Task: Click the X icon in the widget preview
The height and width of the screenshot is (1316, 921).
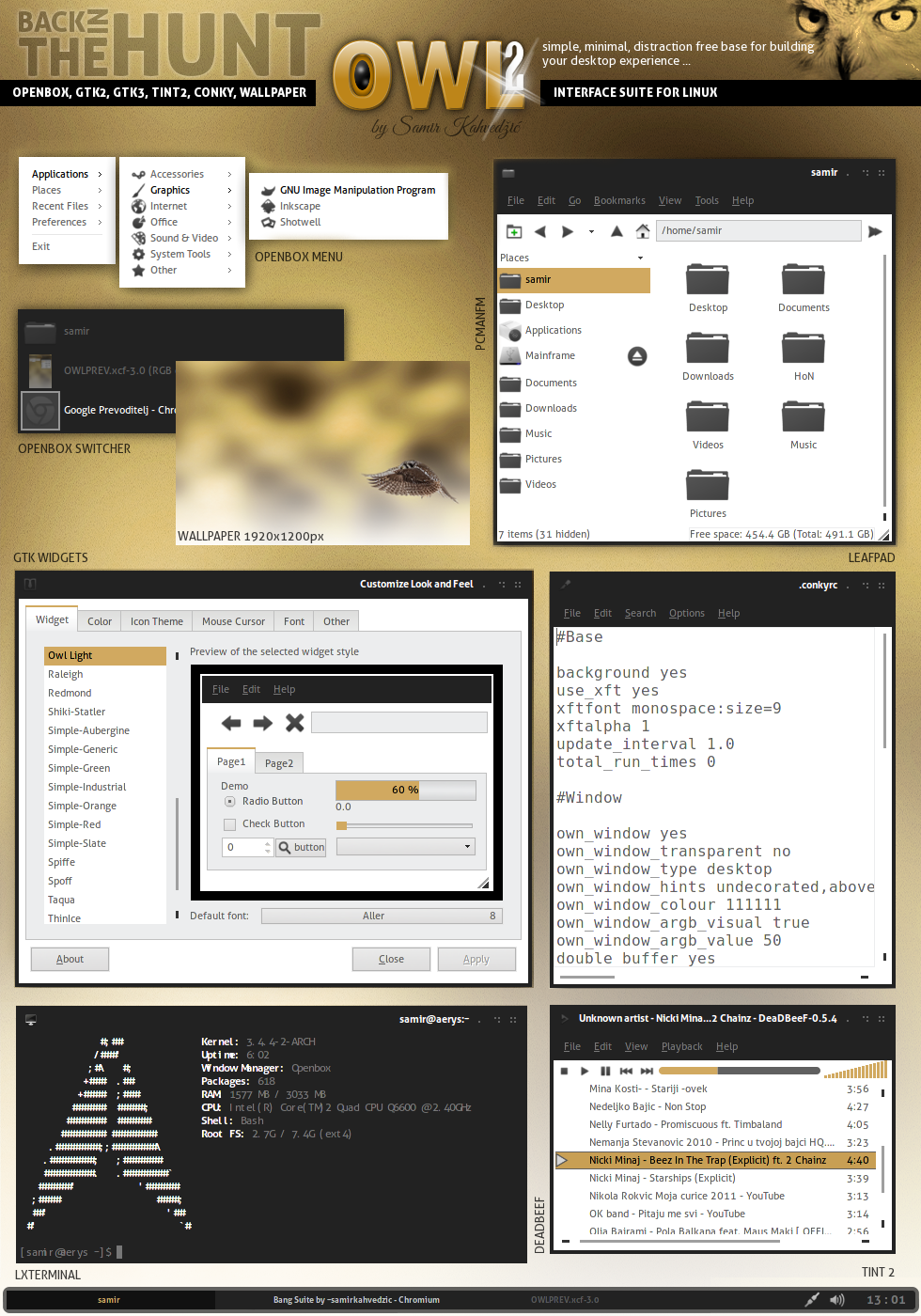Action: [294, 723]
